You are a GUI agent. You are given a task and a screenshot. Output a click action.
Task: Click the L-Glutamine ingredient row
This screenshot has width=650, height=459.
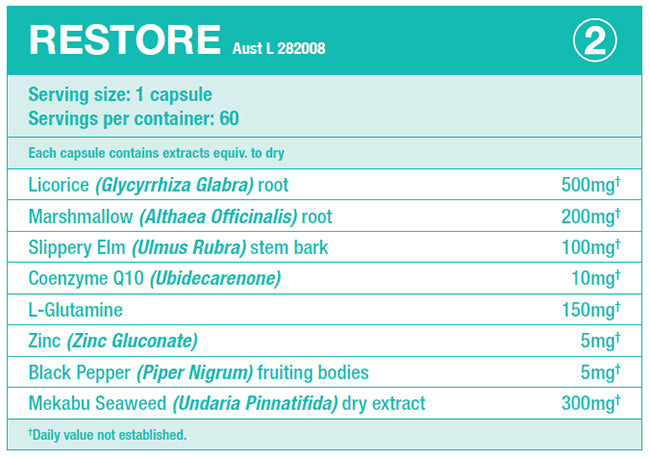tap(76, 310)
